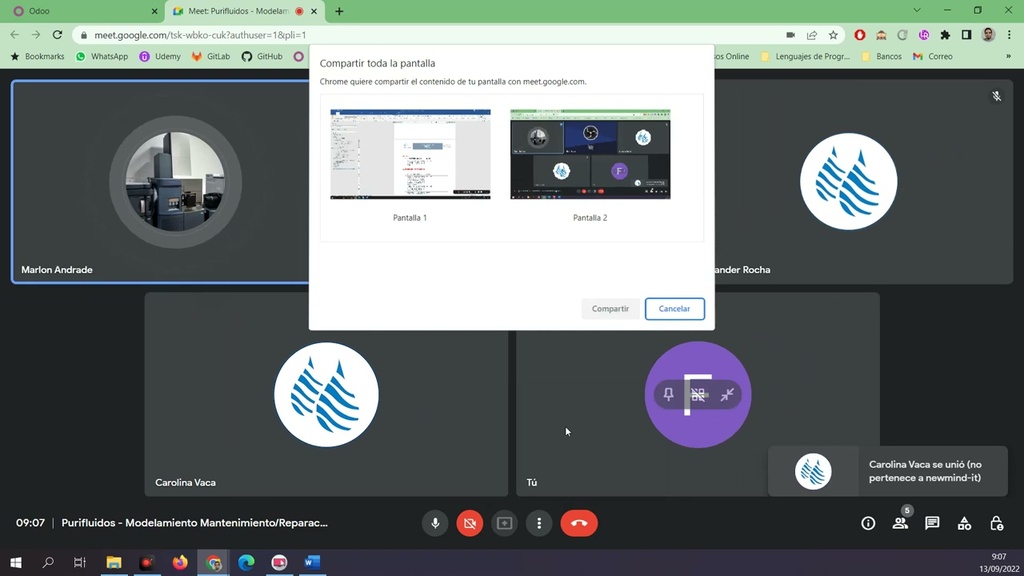Show the participants list panel
Viewport: 1024px width, 576px height.
pos(900,523)
